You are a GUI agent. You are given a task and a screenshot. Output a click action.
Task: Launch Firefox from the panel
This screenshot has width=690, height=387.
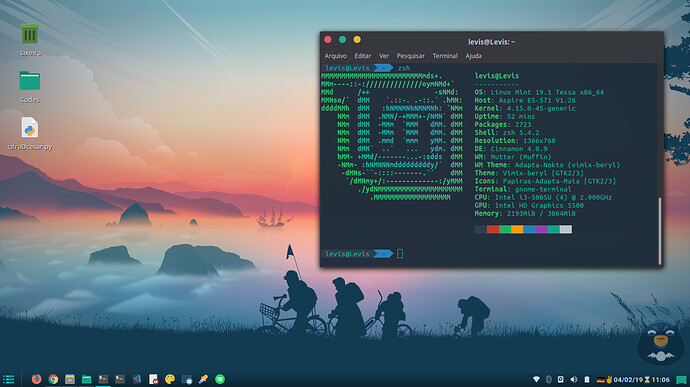coord(37,379)
